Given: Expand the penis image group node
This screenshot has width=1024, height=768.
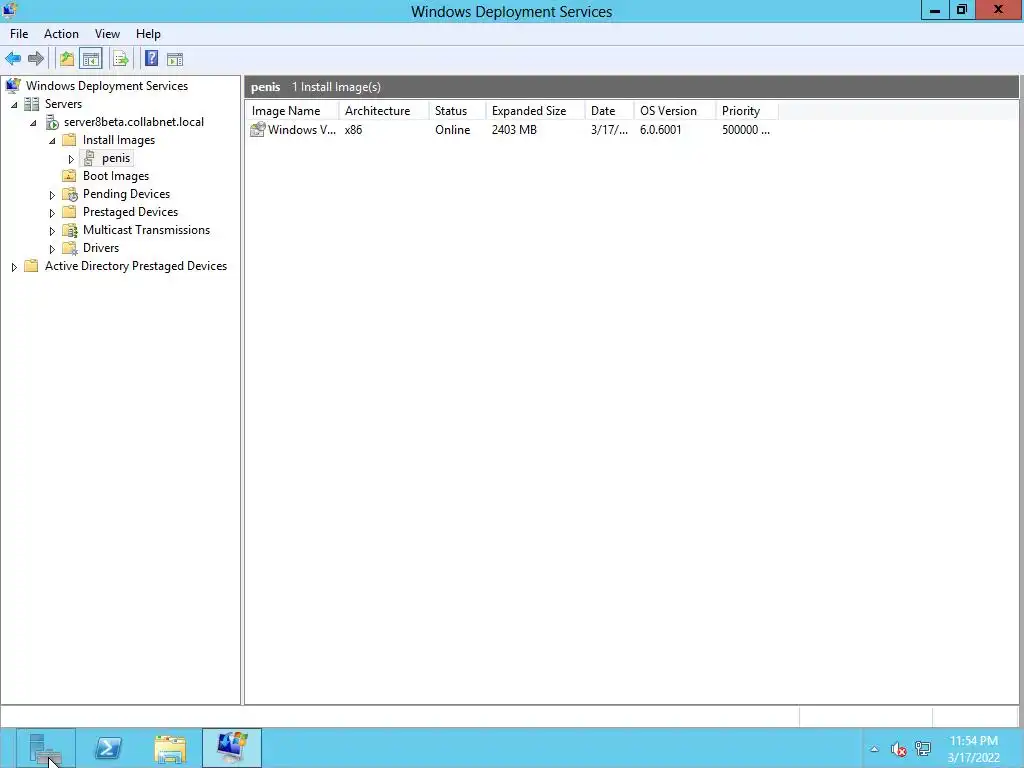Looking at the screenshot, I should (71, 159).
